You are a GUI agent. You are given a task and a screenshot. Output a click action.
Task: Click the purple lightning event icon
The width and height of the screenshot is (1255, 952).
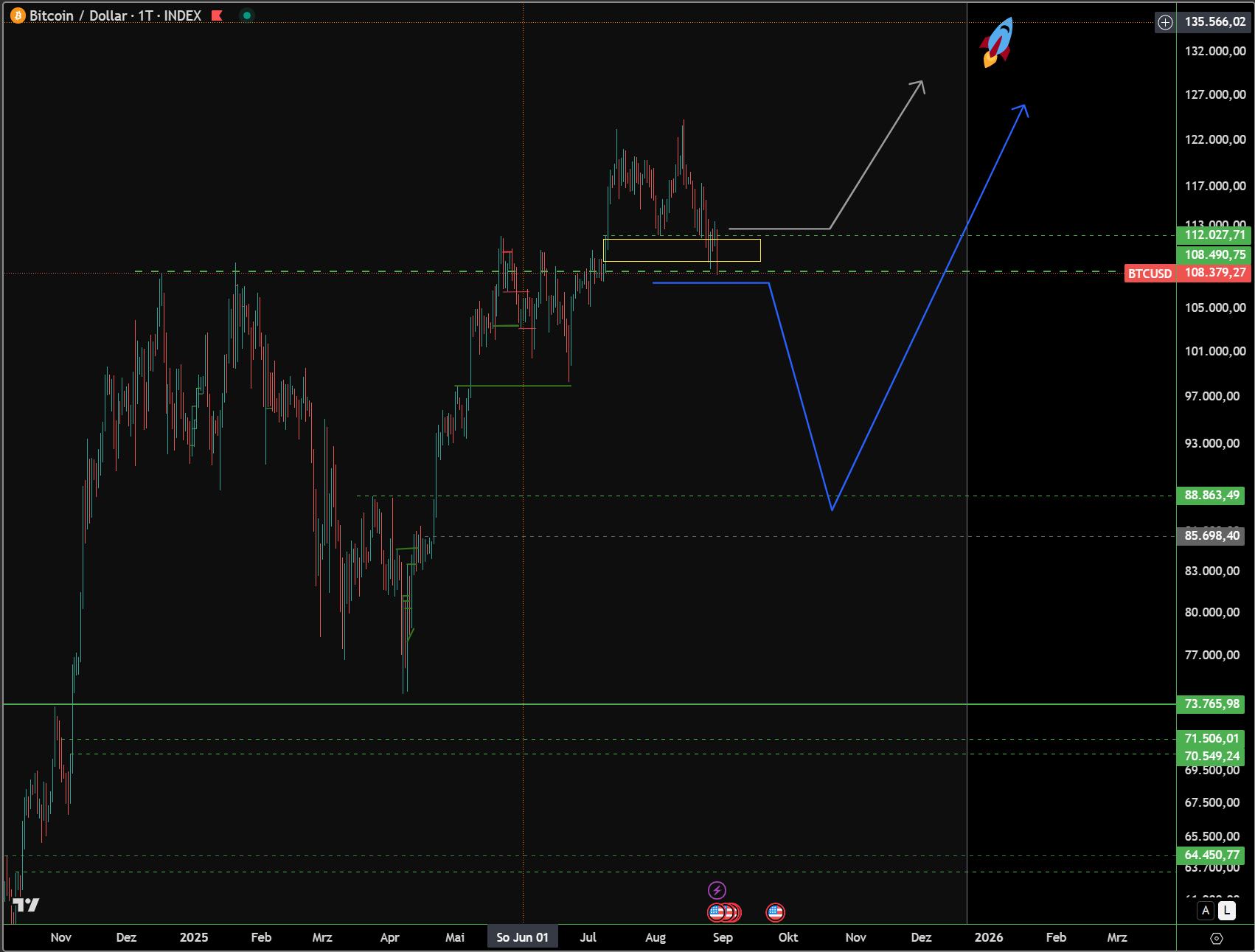coord(717,890)
